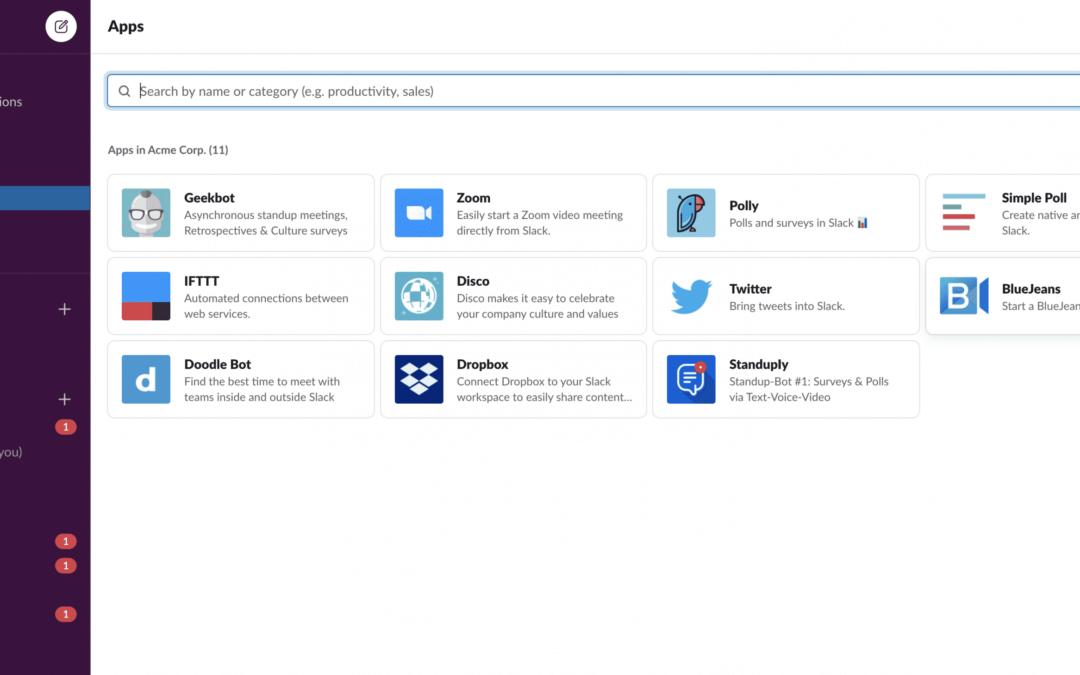This screenshot has height=675, width=1080.
Task: Open the BlueJeans app title
Action: pyautogui.click(x=1031, y=289)
